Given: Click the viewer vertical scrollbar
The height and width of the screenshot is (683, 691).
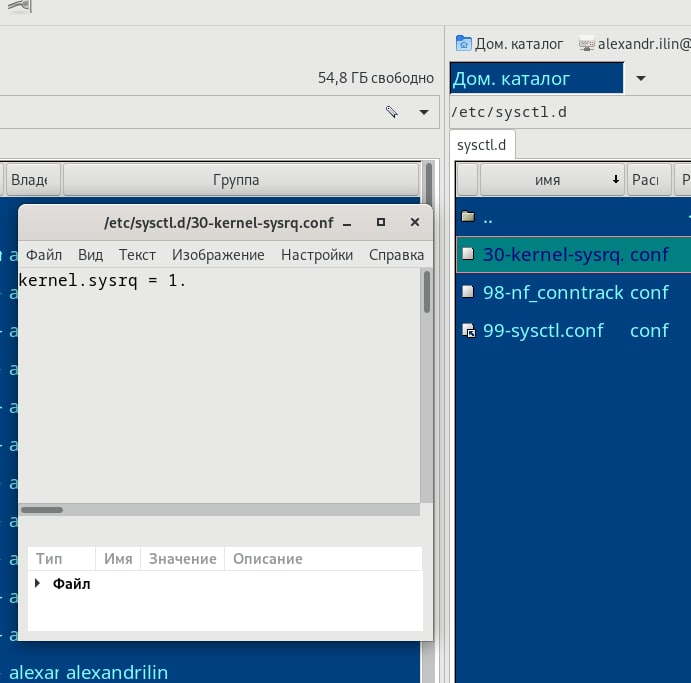Looking at the screenshot, I should [x=427, y=292].
